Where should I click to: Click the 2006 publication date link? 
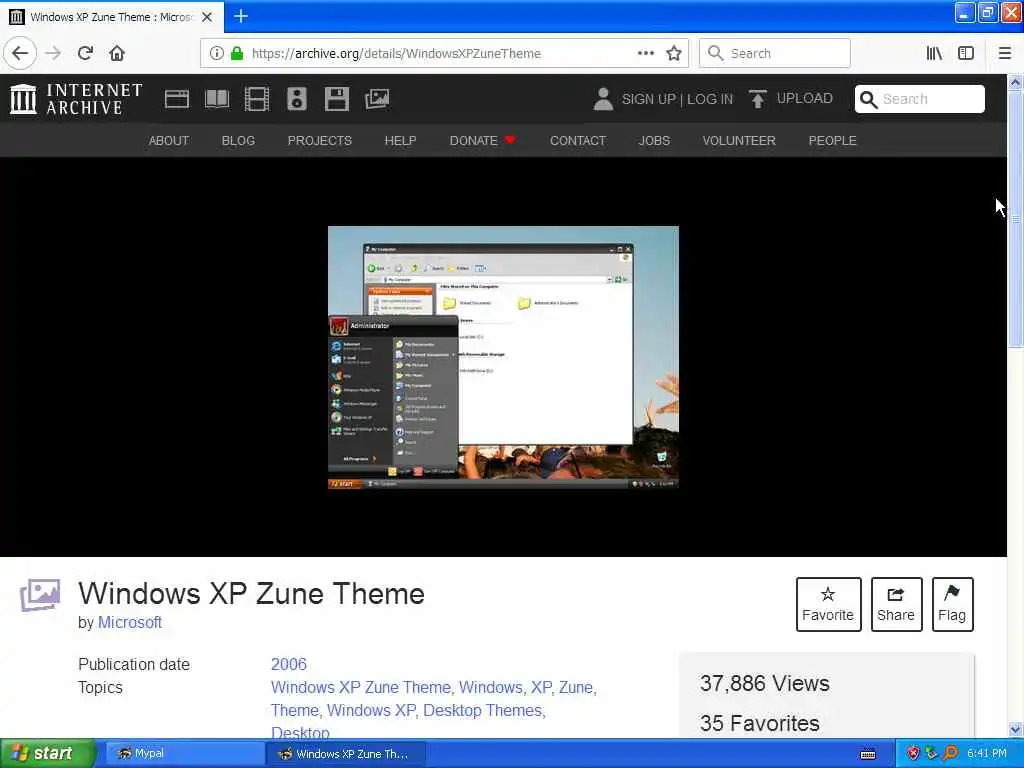[289, 664]
